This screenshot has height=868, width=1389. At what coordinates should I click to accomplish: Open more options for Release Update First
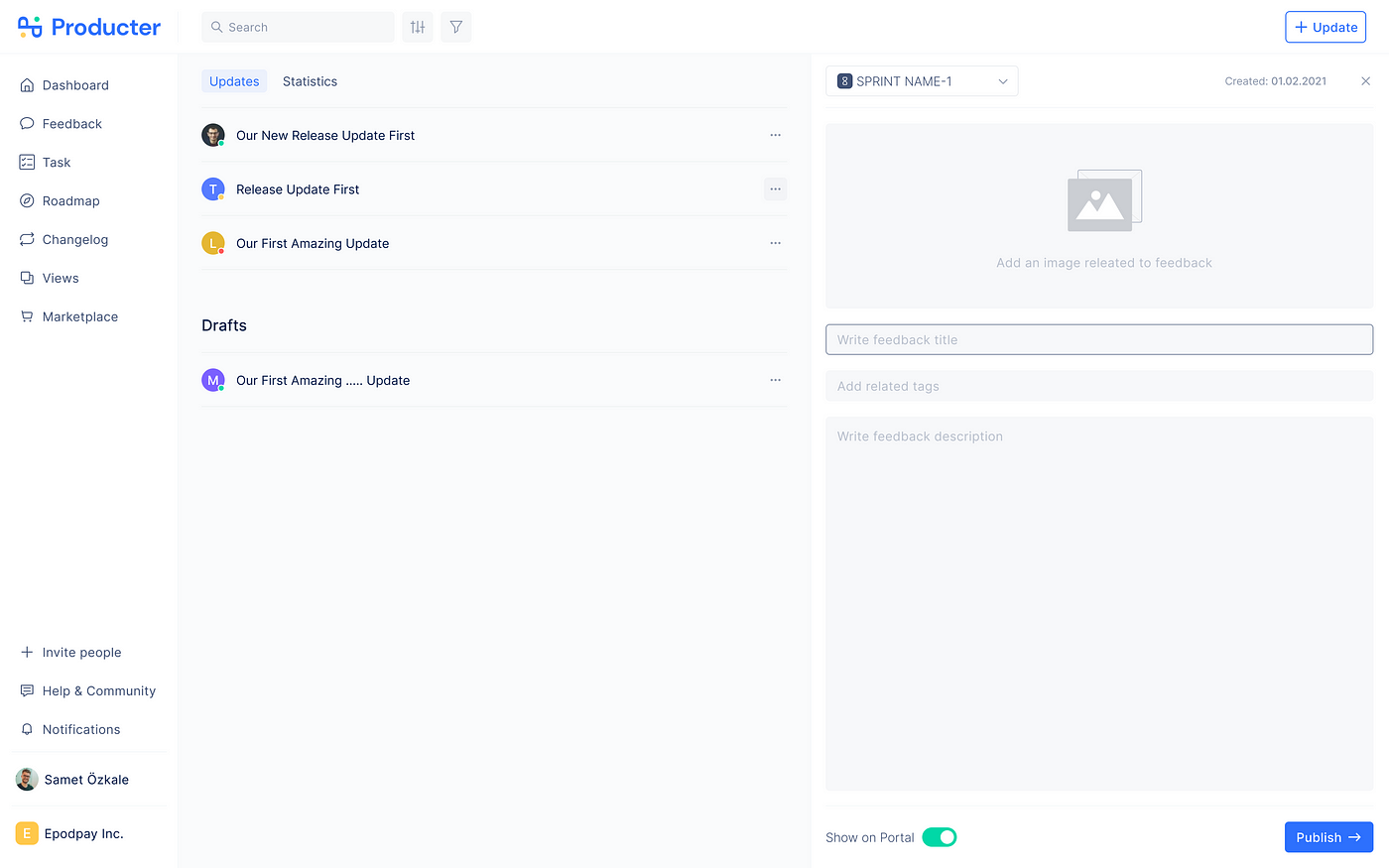pos(776,188)
